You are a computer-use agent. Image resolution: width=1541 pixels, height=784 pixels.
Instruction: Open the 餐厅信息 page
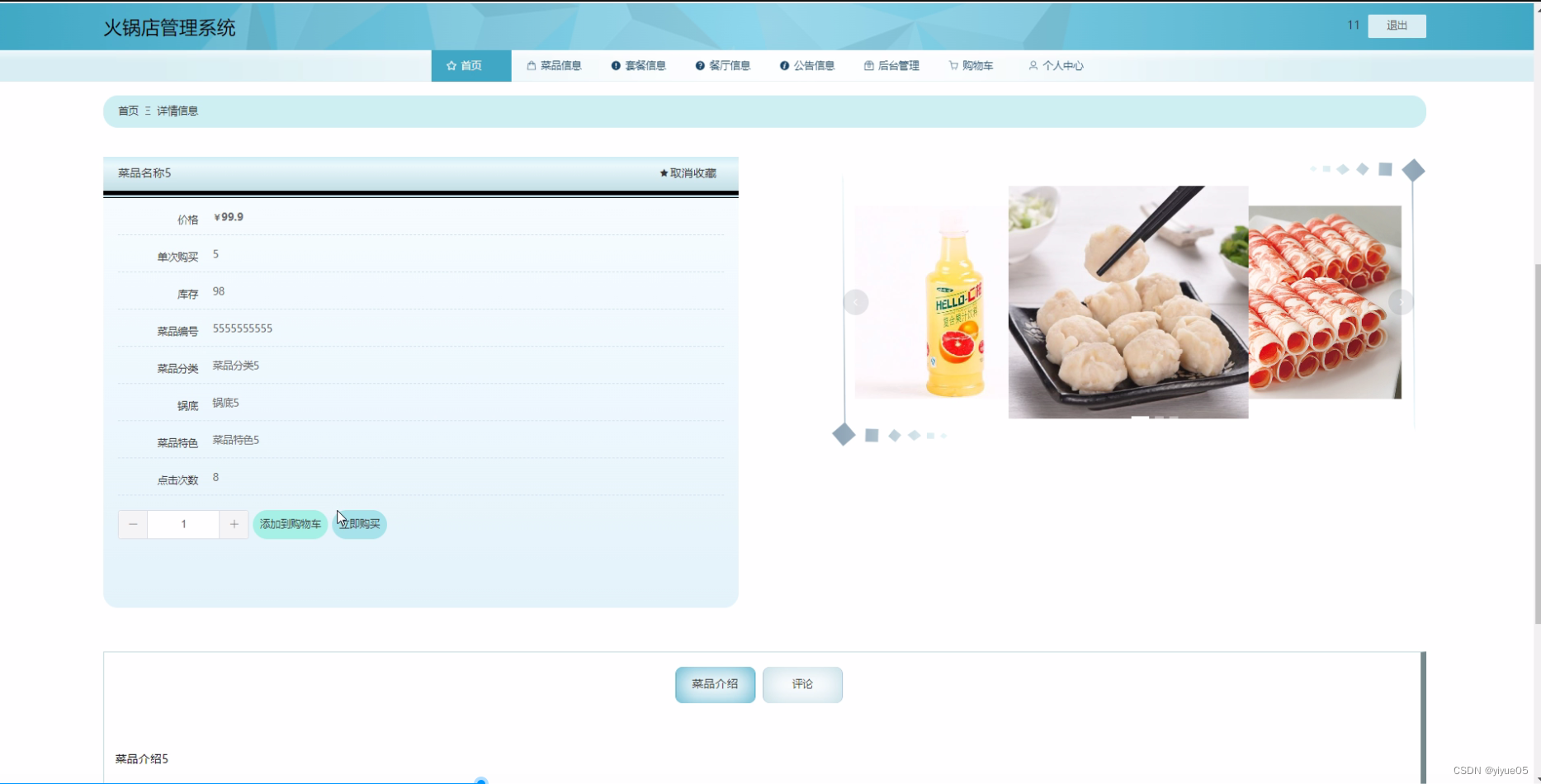tap(722, 66)
